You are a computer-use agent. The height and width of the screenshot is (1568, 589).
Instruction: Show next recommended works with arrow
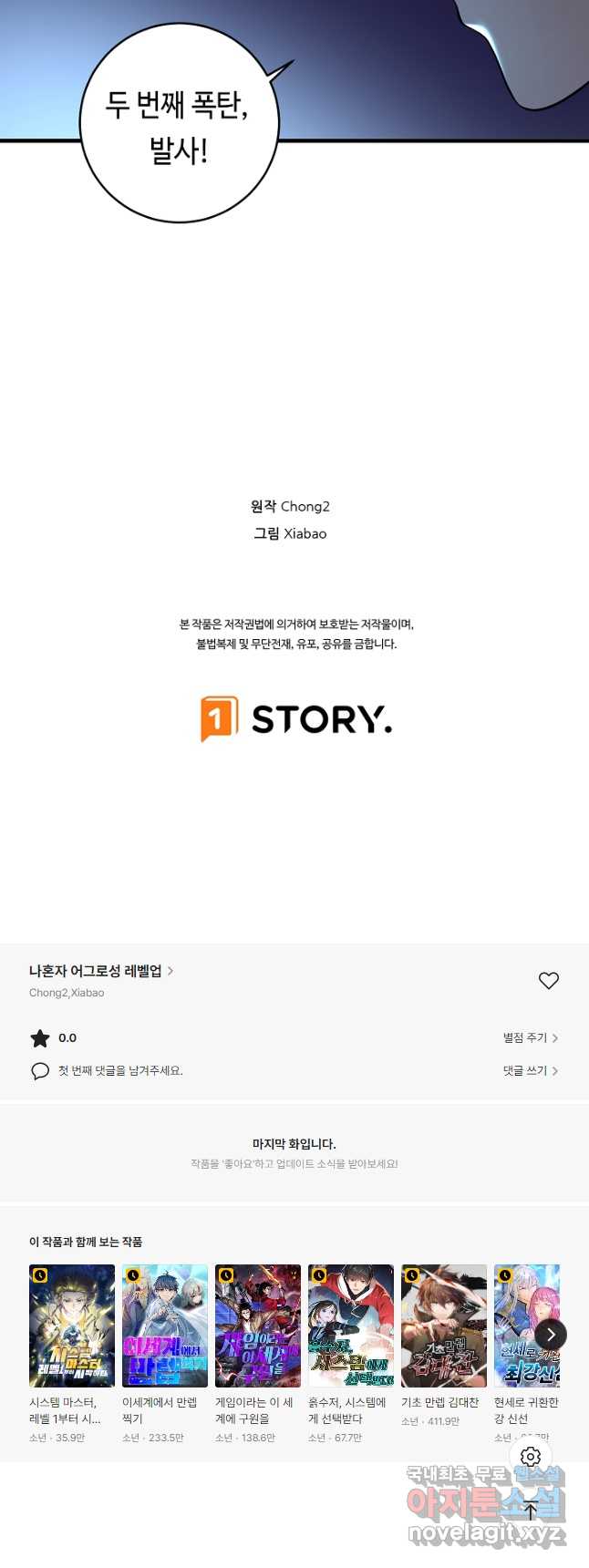pos(550,1335)
